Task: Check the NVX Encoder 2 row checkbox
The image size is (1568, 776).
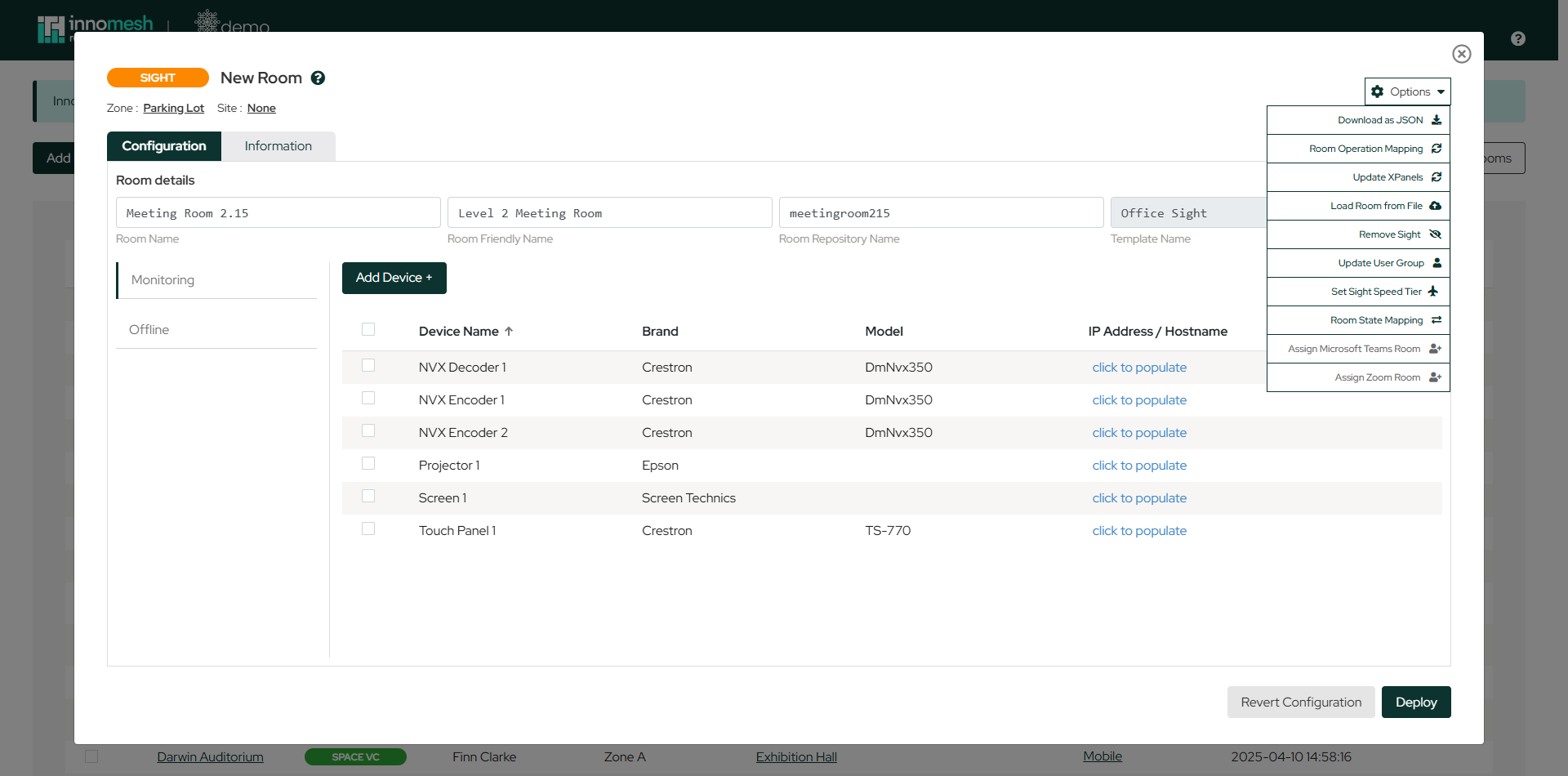Action: point(368,430)
